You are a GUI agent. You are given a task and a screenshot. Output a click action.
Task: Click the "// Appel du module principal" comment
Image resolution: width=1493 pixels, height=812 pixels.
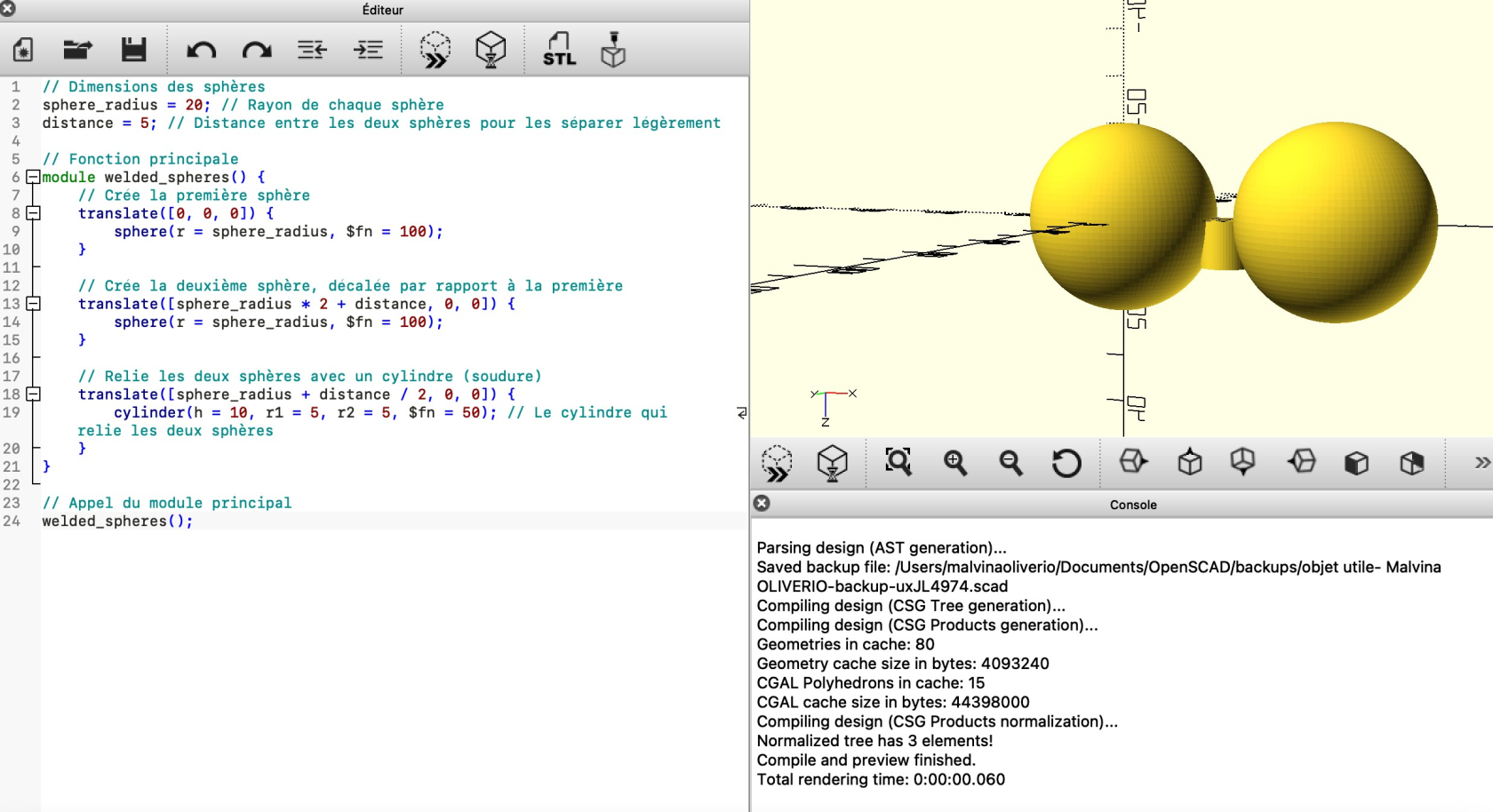coord(167,503)
